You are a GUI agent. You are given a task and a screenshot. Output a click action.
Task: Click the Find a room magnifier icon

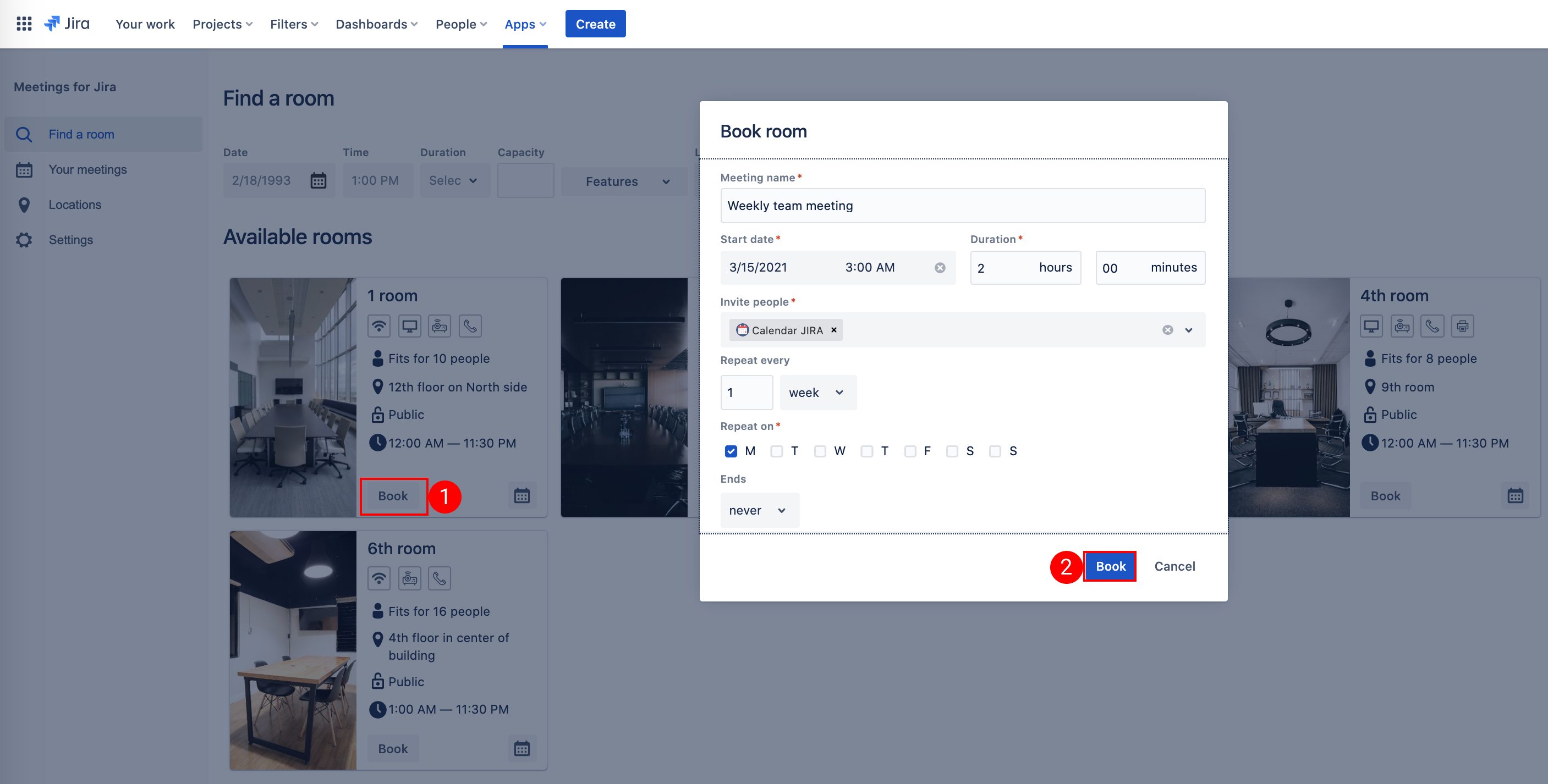pos(24,135)
